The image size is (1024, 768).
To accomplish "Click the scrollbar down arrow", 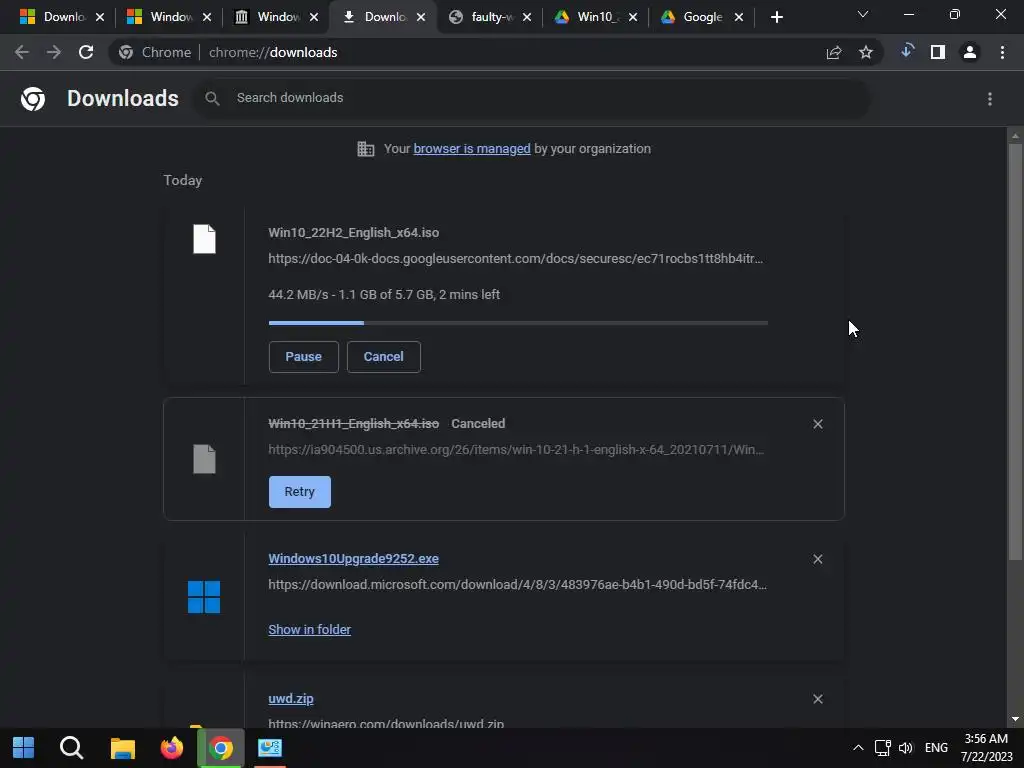I will click(1015, 719).
